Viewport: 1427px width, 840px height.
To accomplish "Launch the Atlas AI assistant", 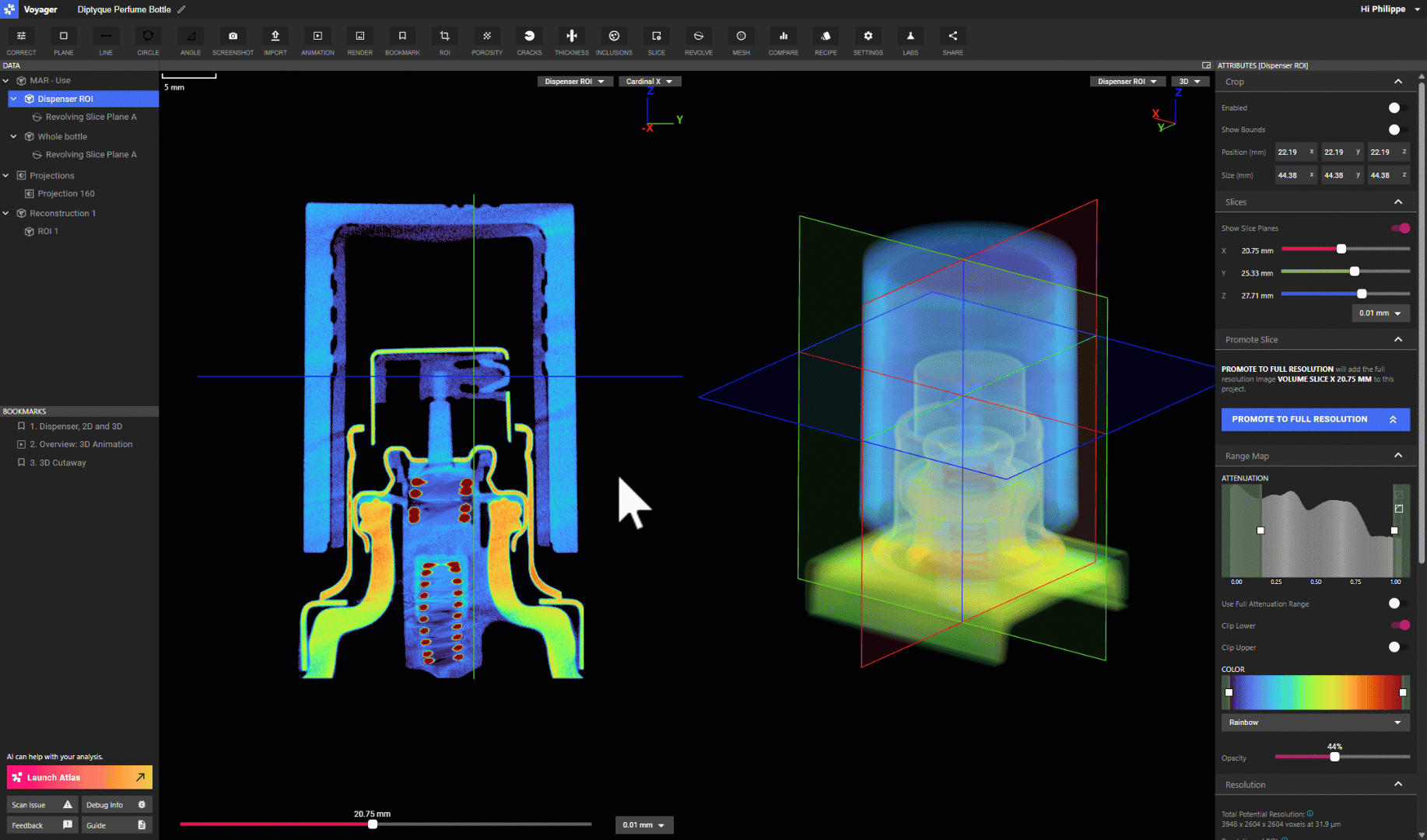I will pyautogui.click(x=79, y=777).
